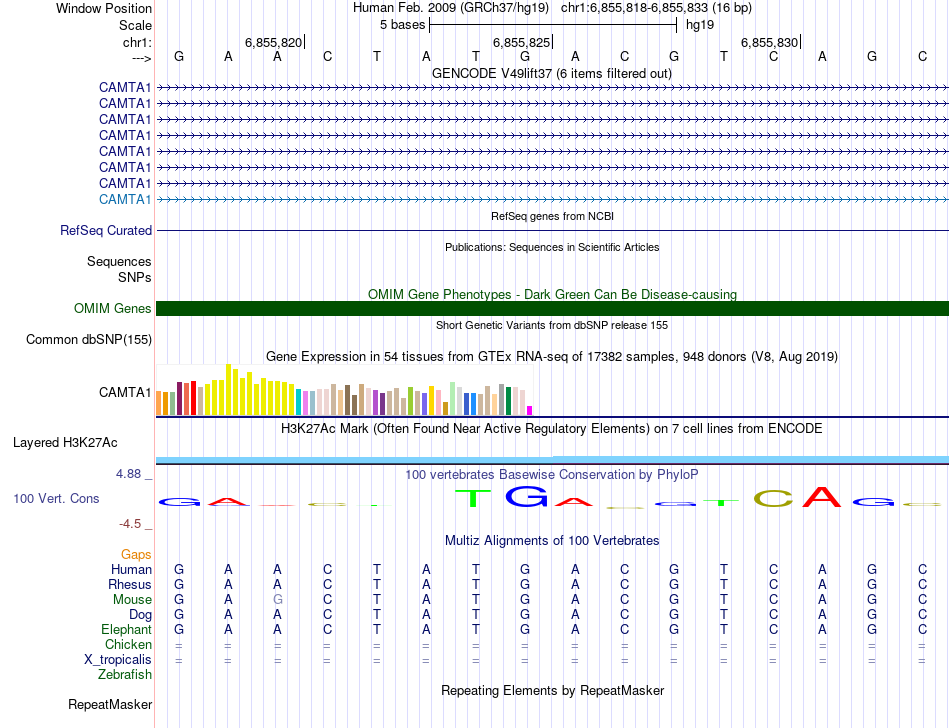Click the 100 Vert. Cons label
The height and width of the screenshot is (728, 950).
coord(56,498)
